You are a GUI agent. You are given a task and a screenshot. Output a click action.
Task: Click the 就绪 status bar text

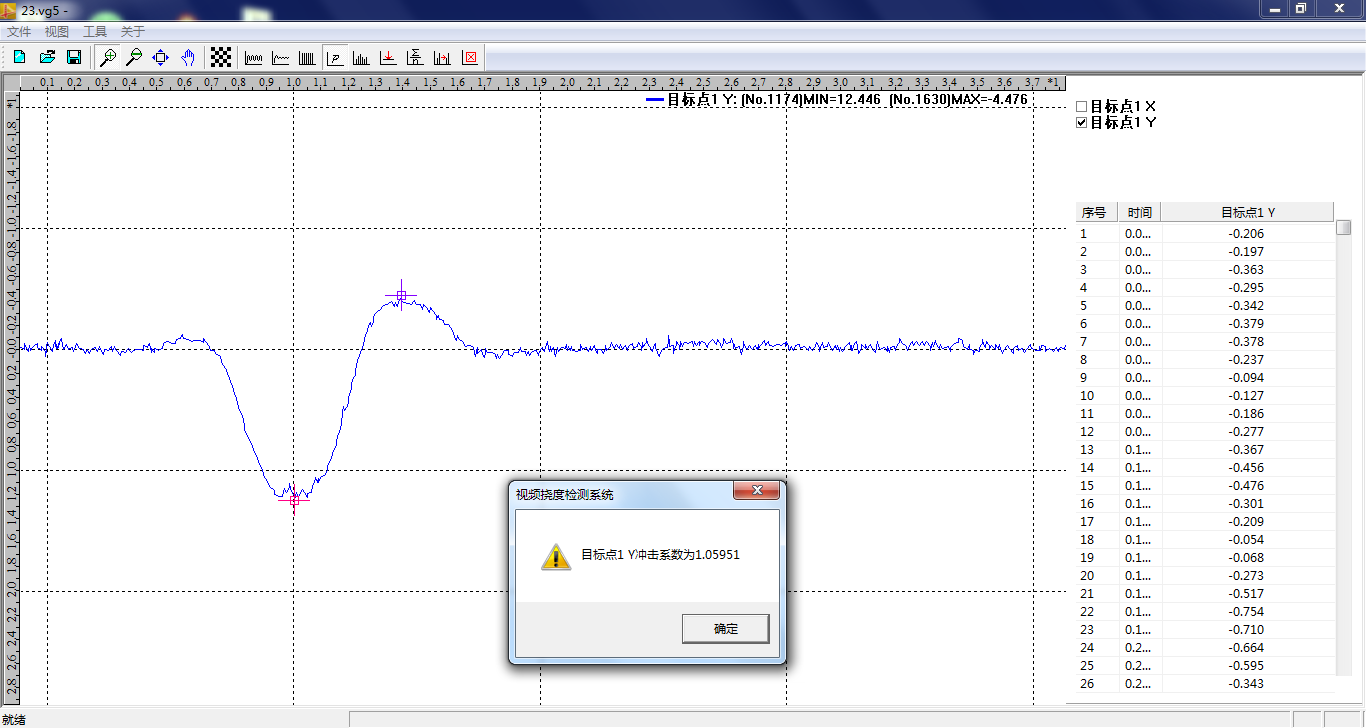(14, 720)
